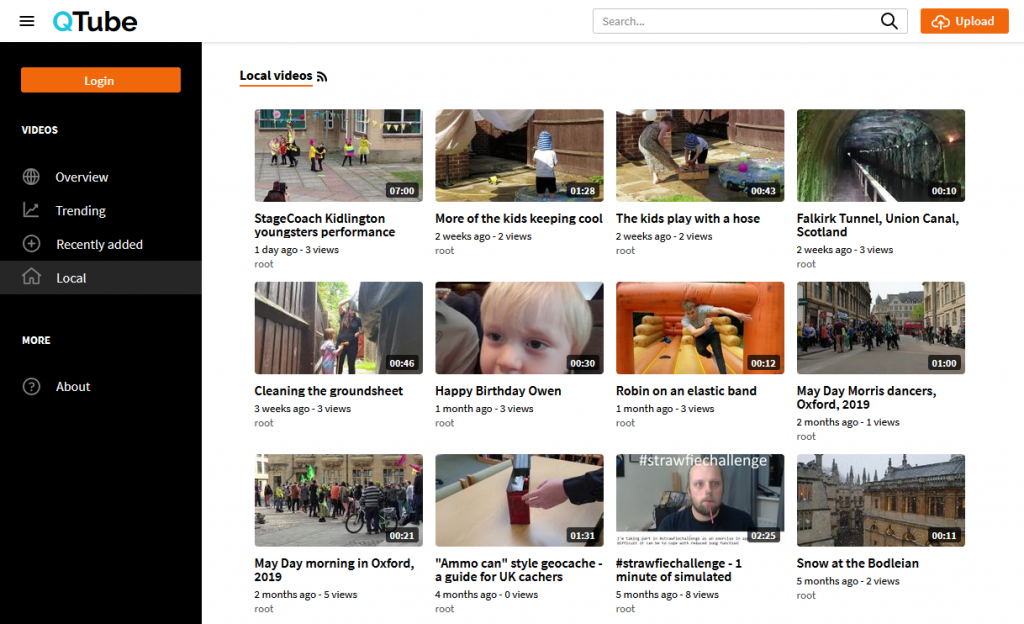Viewport: 1024px width, 624px height.
Task: Click the QTube logo
Action: tap(93, 20)
